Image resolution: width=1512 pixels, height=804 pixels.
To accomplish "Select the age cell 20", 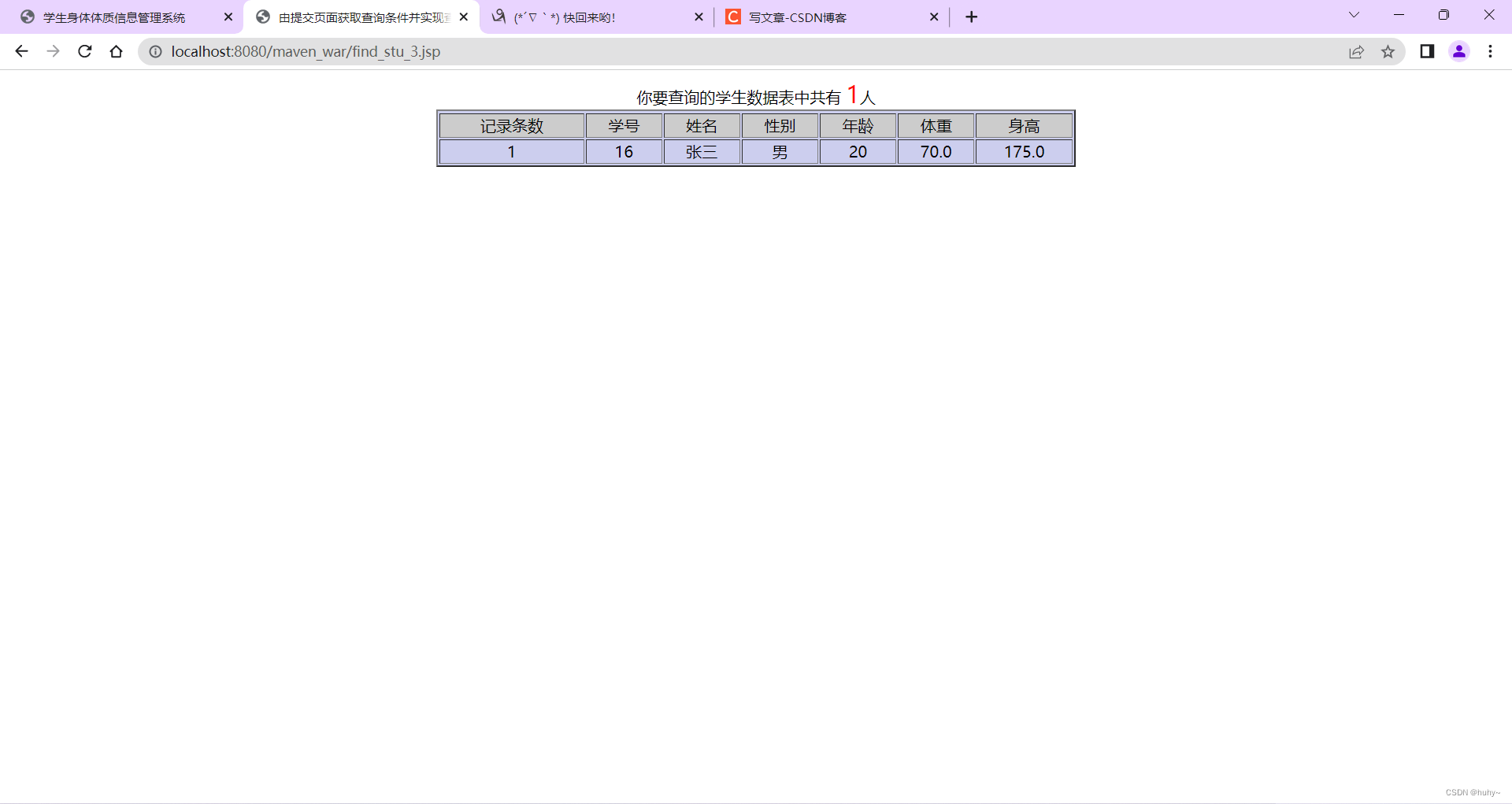I will [x=858, y=152].
